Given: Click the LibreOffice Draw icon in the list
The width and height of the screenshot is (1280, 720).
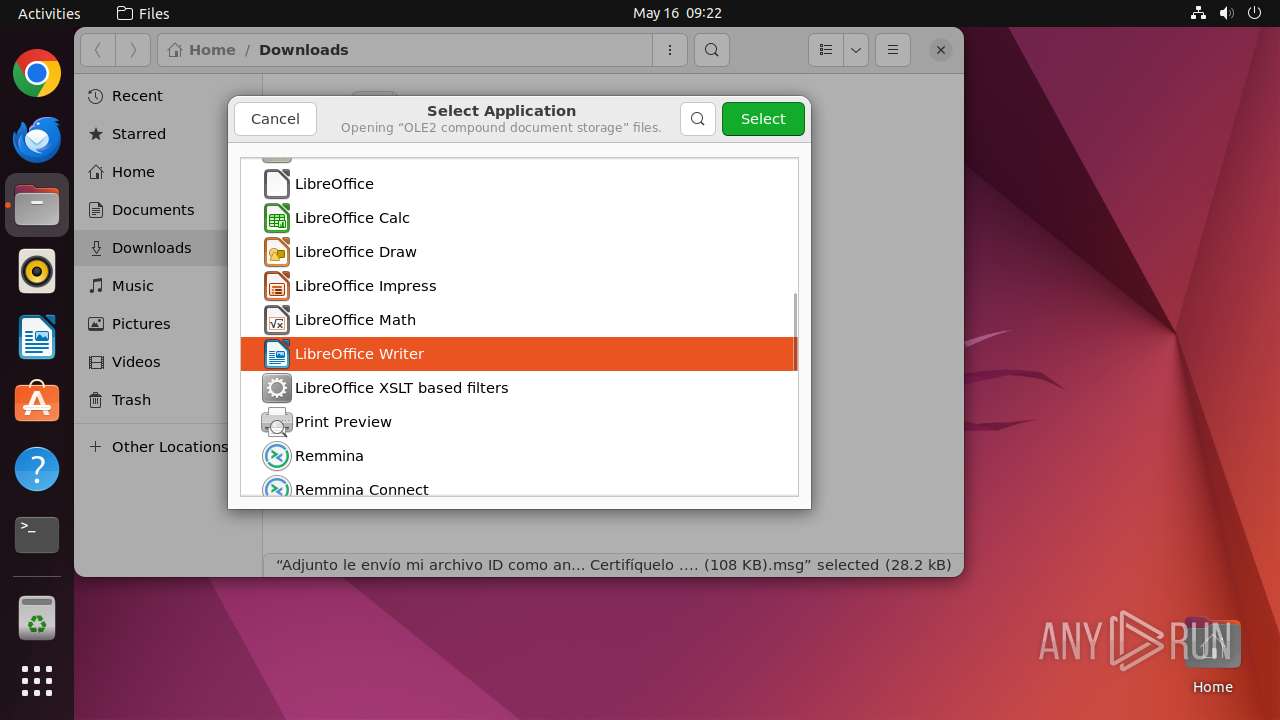Looking at the screenshot, I should coord(277,252).
